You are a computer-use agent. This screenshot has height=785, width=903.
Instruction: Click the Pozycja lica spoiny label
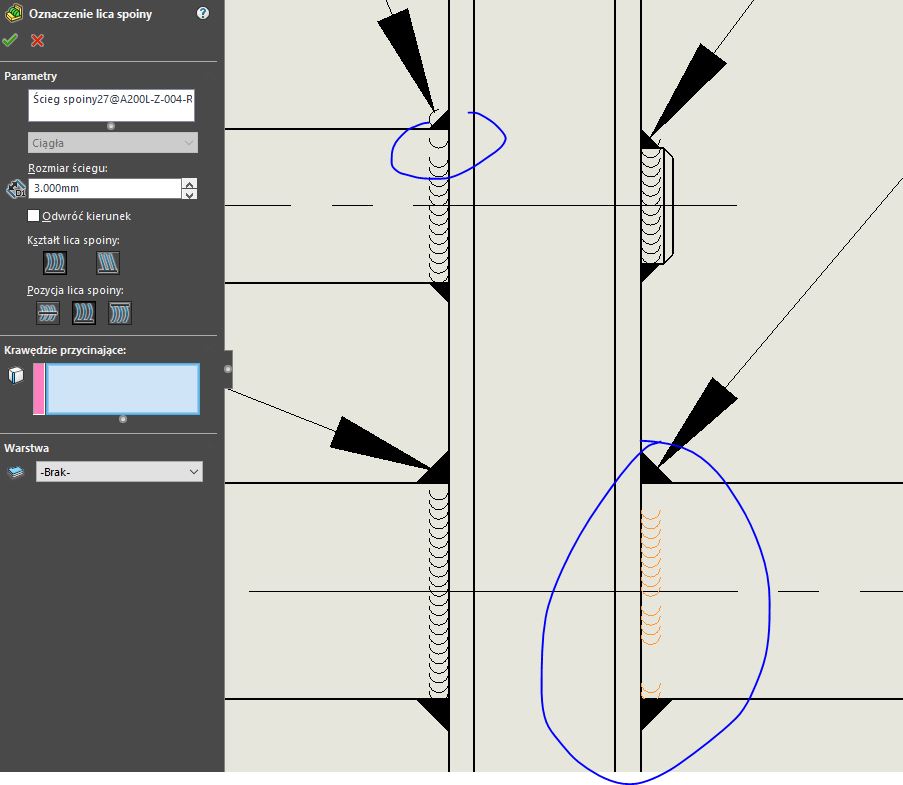[x=75, y=290]
